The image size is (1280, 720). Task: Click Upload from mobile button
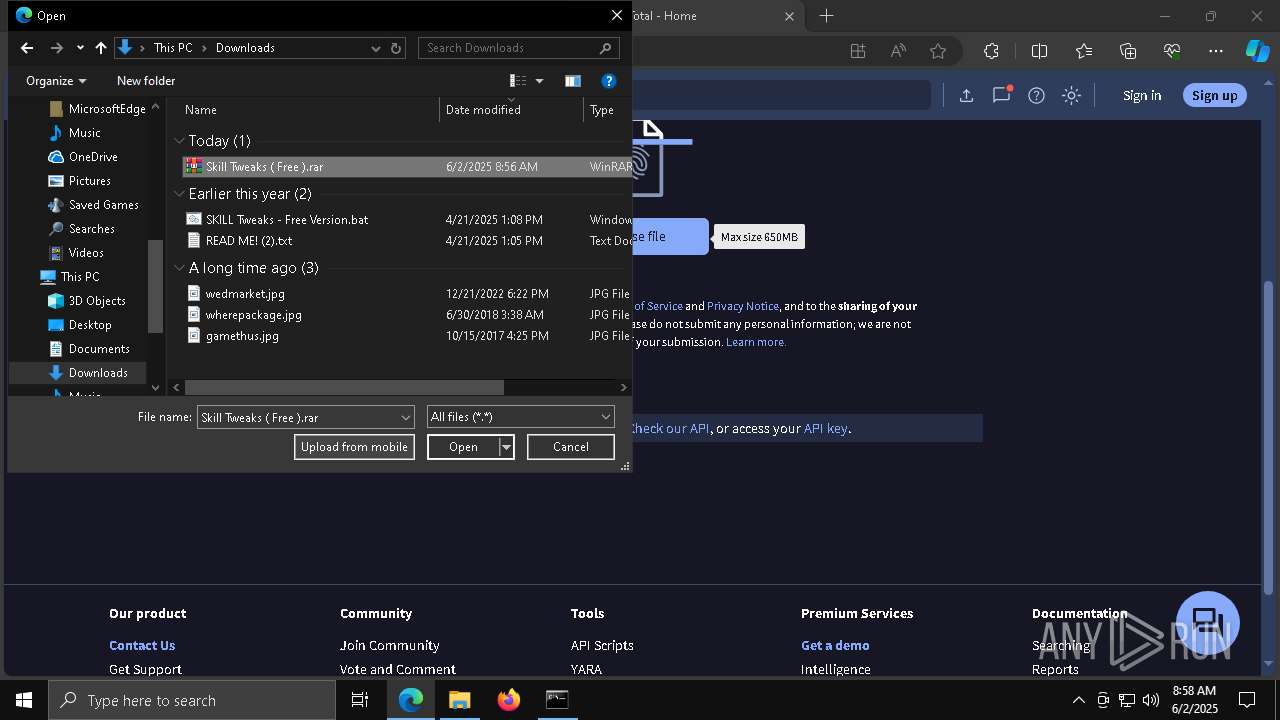point(354,447)
